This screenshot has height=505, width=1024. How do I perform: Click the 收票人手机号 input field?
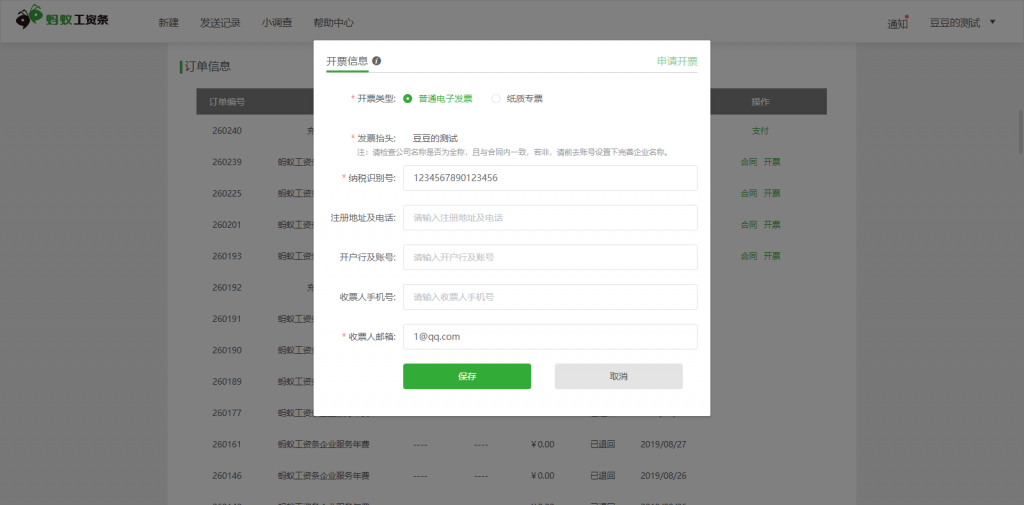549,297
